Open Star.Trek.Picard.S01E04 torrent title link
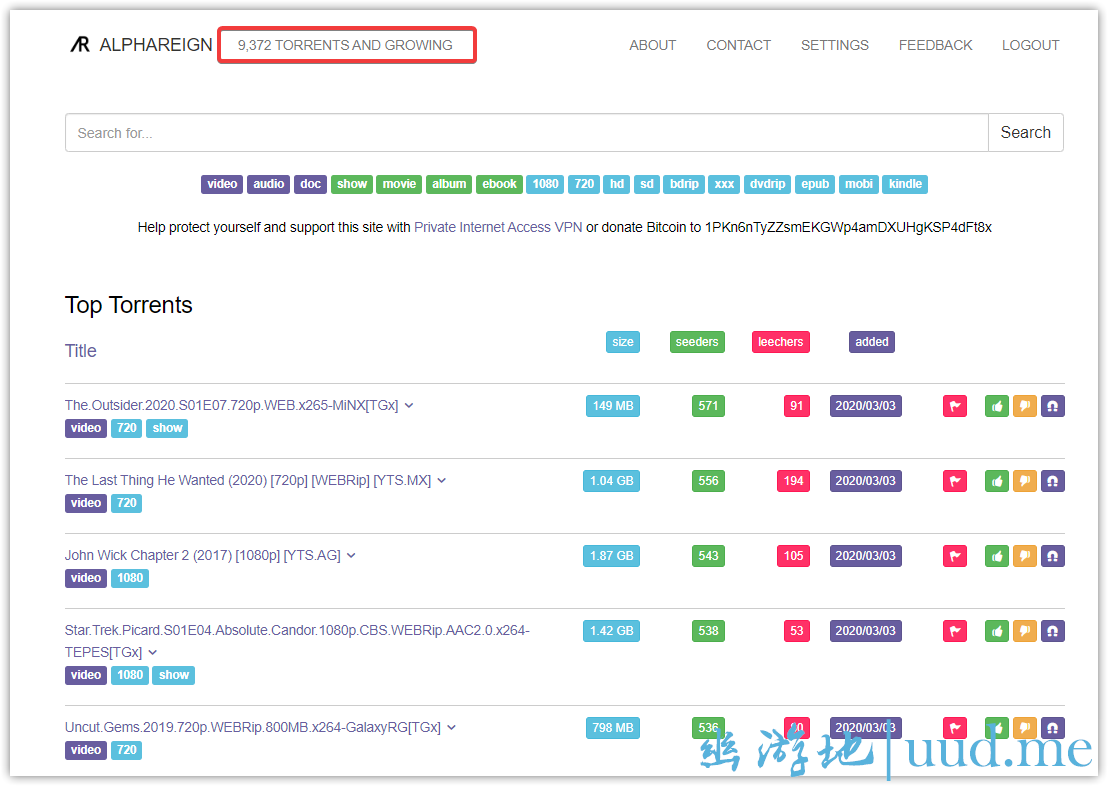The height and width of the screenshot is (786, 1108). pos(297,641)
